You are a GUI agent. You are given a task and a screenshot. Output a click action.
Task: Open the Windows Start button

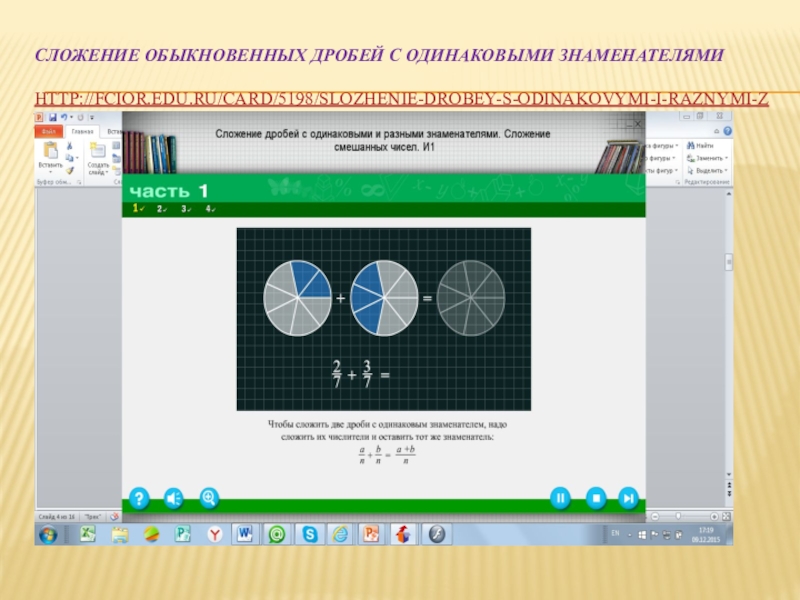(48, 535)
